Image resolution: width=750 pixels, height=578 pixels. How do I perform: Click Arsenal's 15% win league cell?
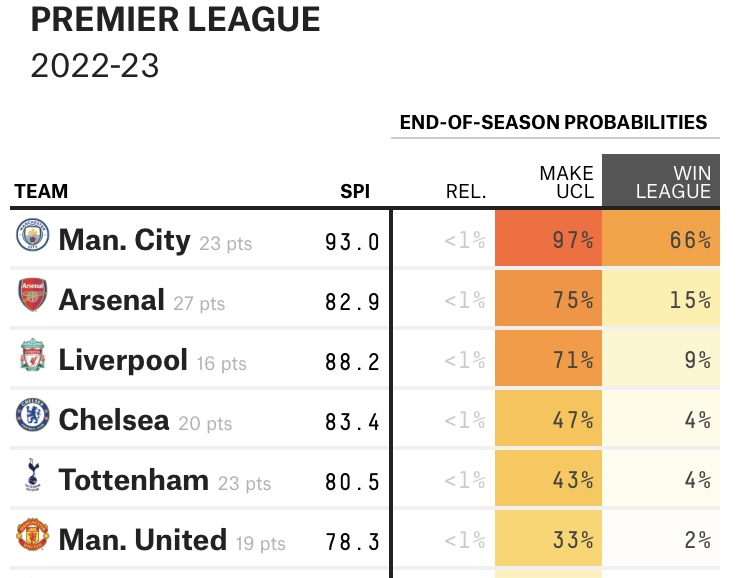pyautogui.click(x=661, y=300)
